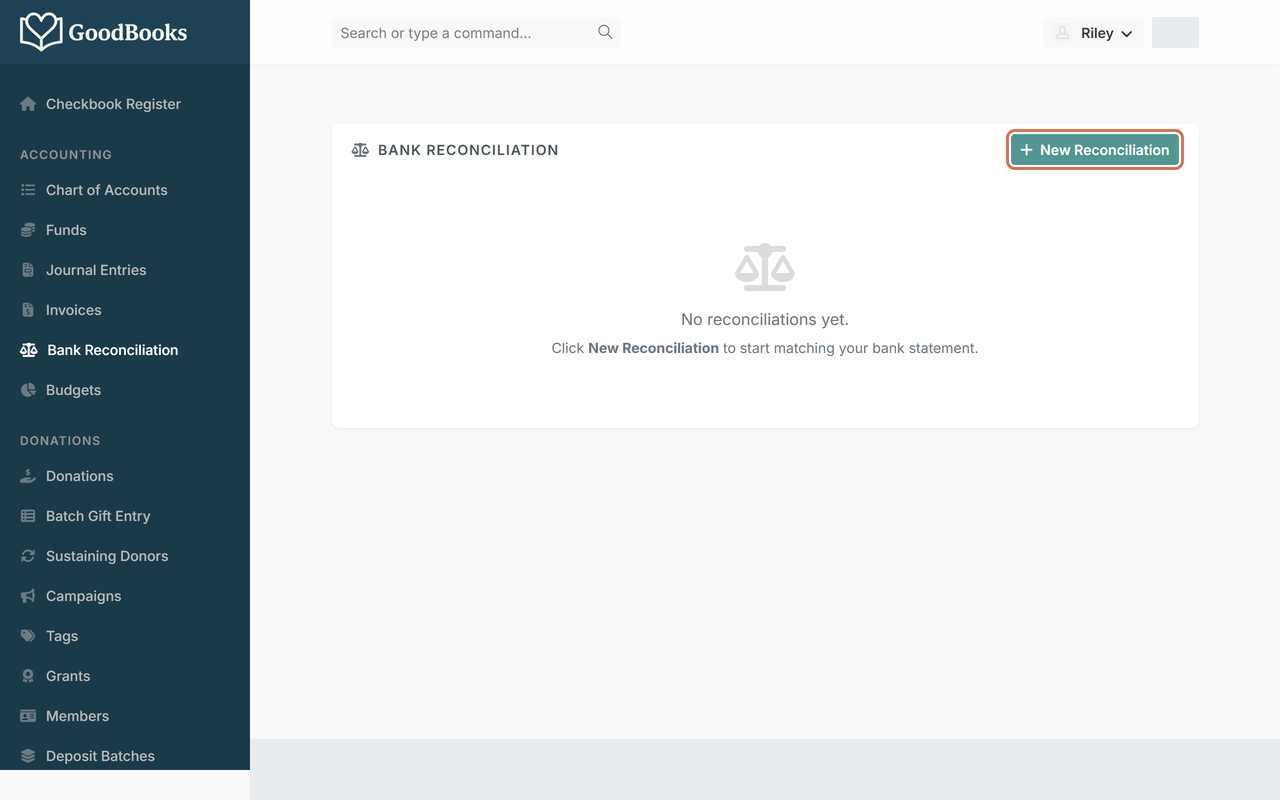The width and height of the screenshot is (1280, 800).
Task: Click the Tags sidebar label
Action: click(62, 636)
